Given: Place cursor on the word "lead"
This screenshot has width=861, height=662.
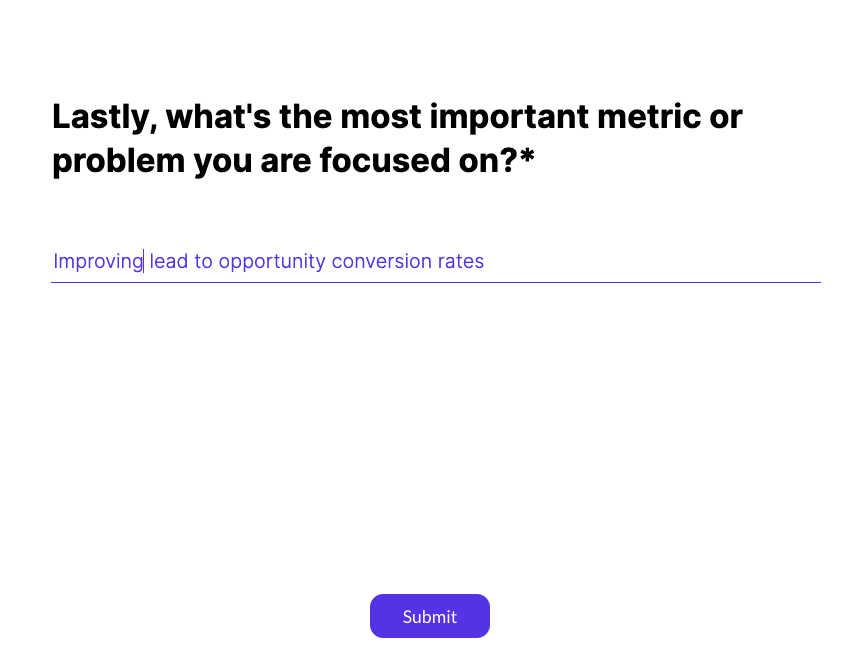Looking at the screenshot, I should [168, 262].
